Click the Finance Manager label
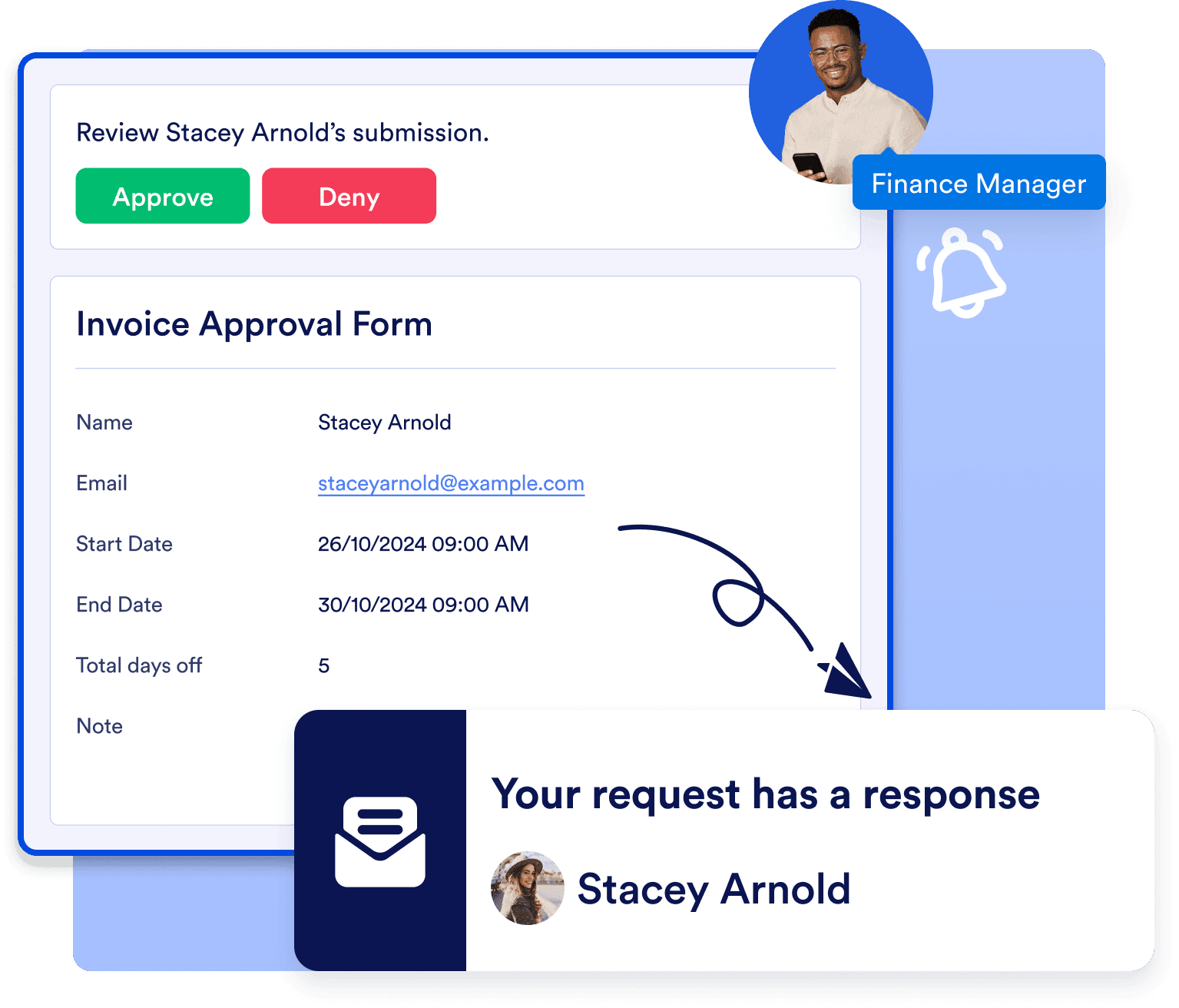 979,183
